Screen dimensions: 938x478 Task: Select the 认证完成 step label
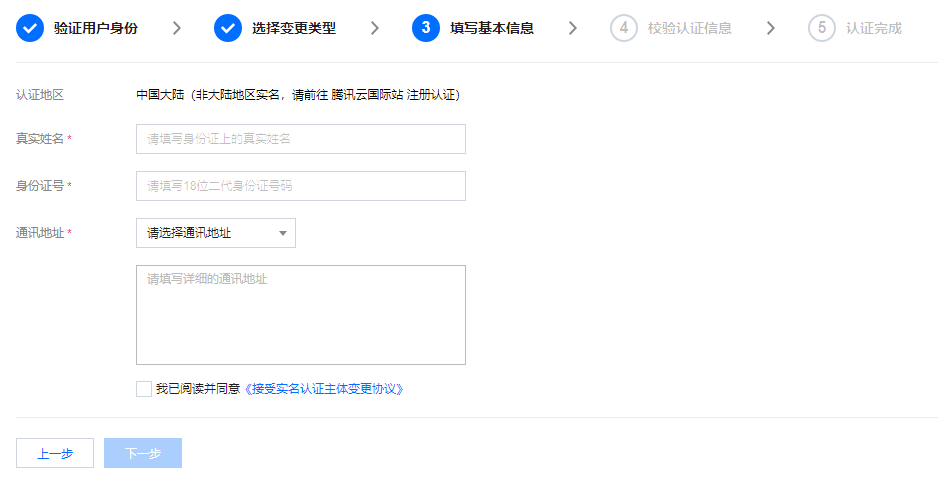point(873,28)
